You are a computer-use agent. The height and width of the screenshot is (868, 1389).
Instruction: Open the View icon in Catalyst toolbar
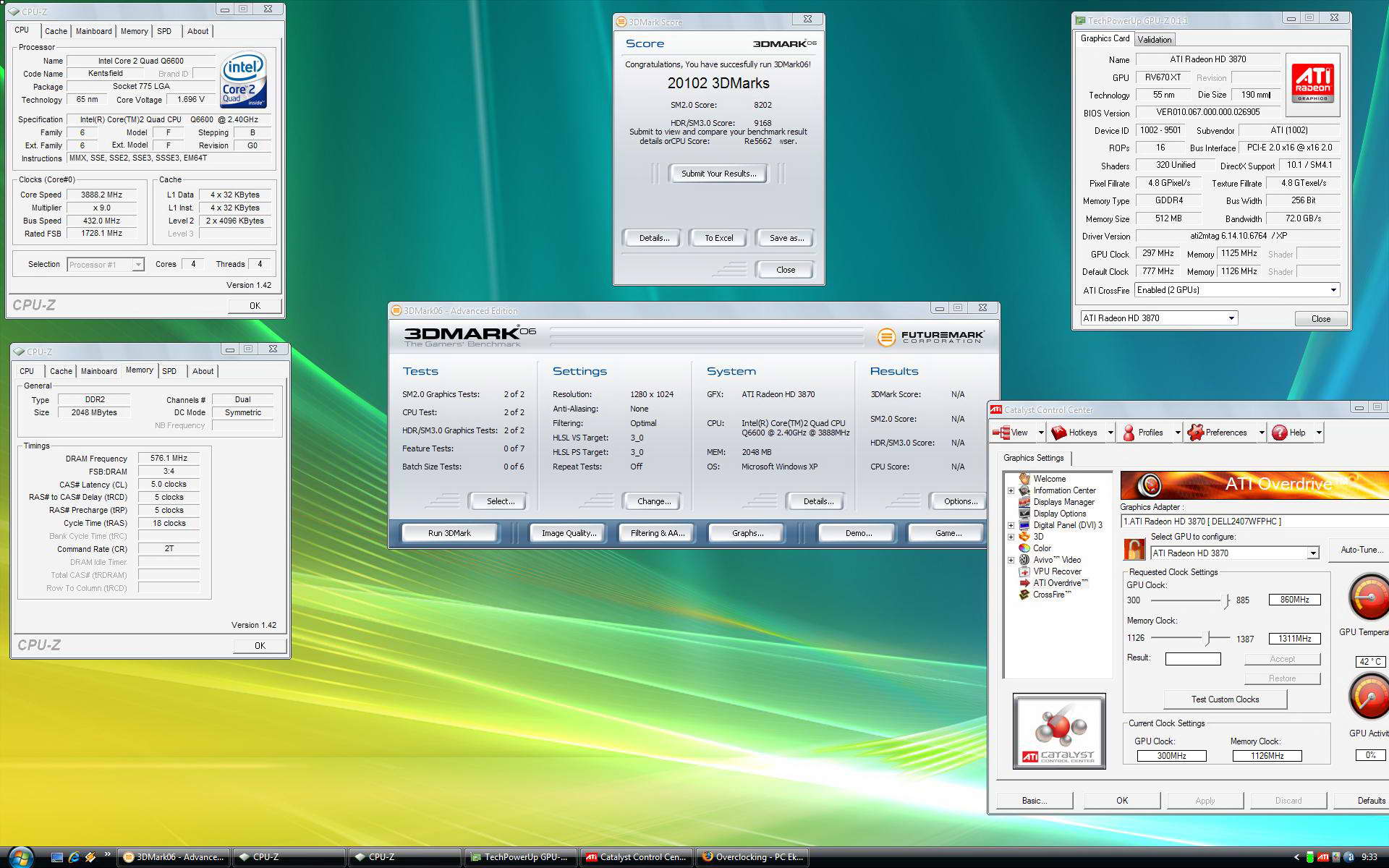click(x=1001, y=433)
